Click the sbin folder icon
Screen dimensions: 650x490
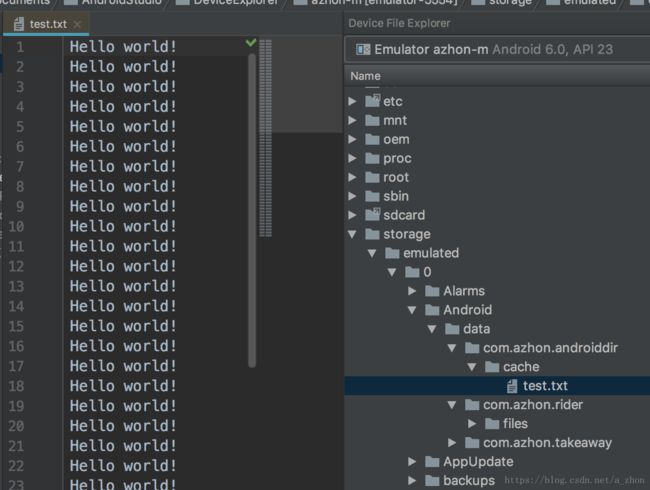(372, 196)
